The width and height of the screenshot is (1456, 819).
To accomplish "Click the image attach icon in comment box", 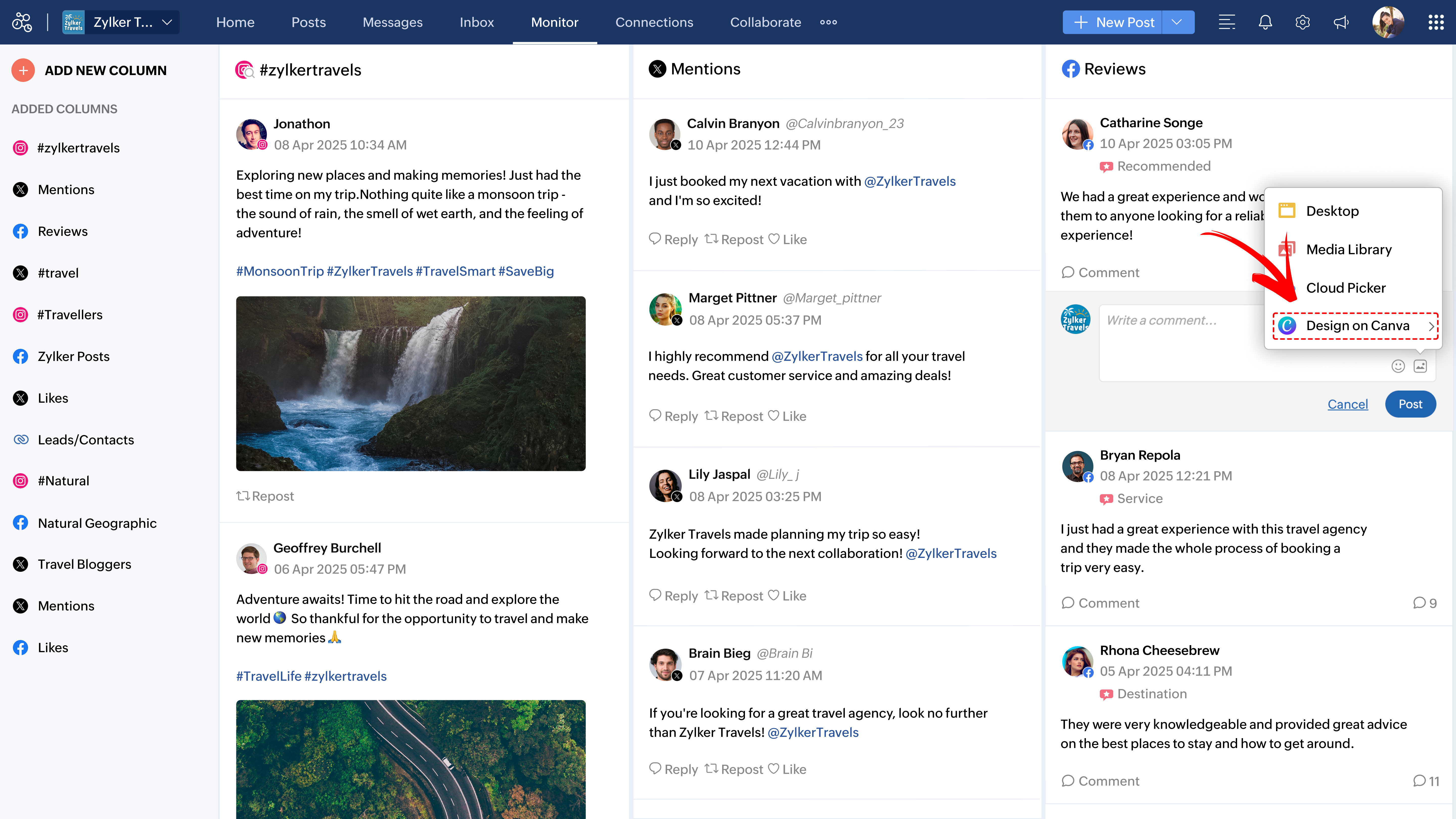I will 1420,366.
